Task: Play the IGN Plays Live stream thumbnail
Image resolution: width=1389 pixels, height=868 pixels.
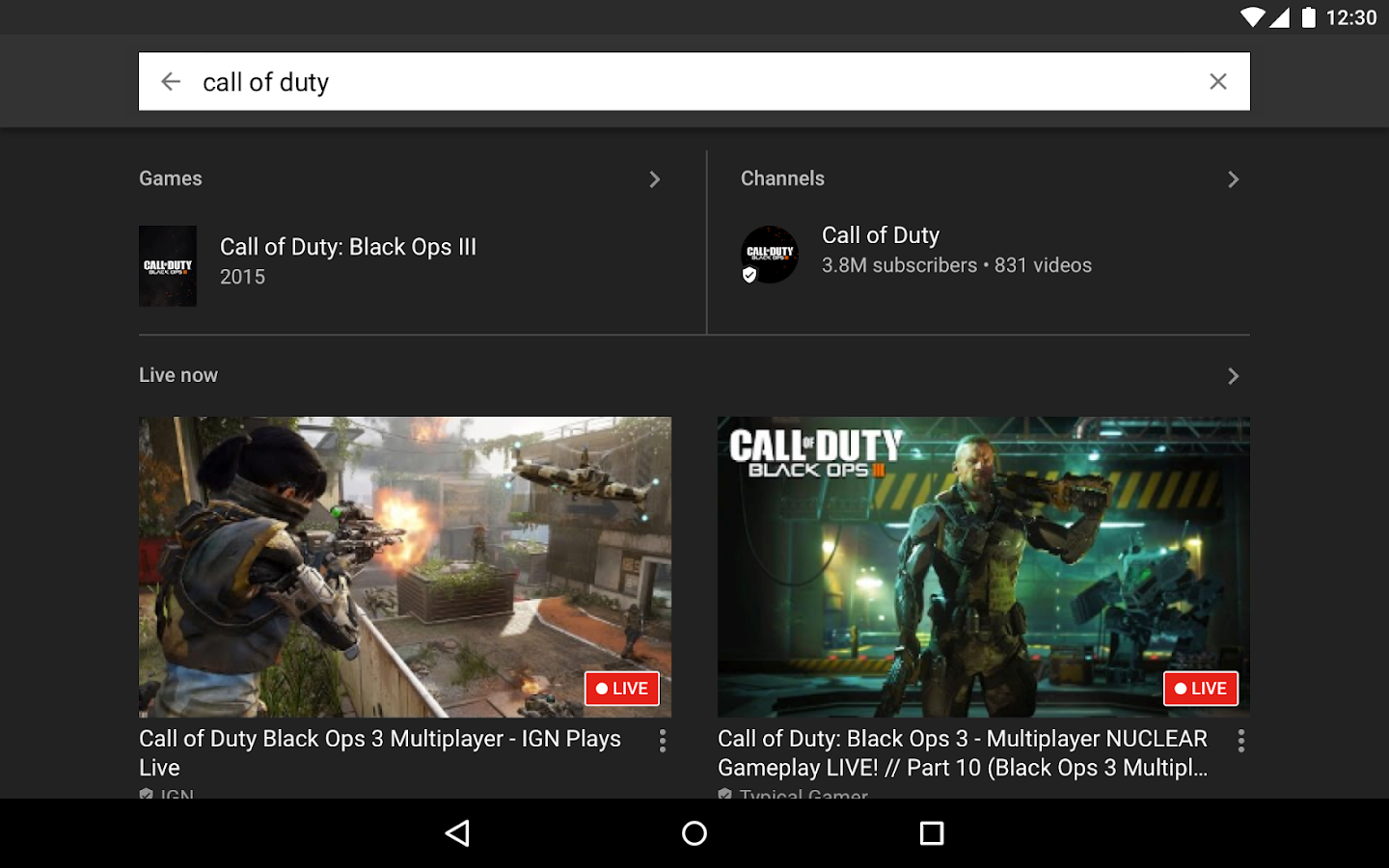Action: point(405,567)
